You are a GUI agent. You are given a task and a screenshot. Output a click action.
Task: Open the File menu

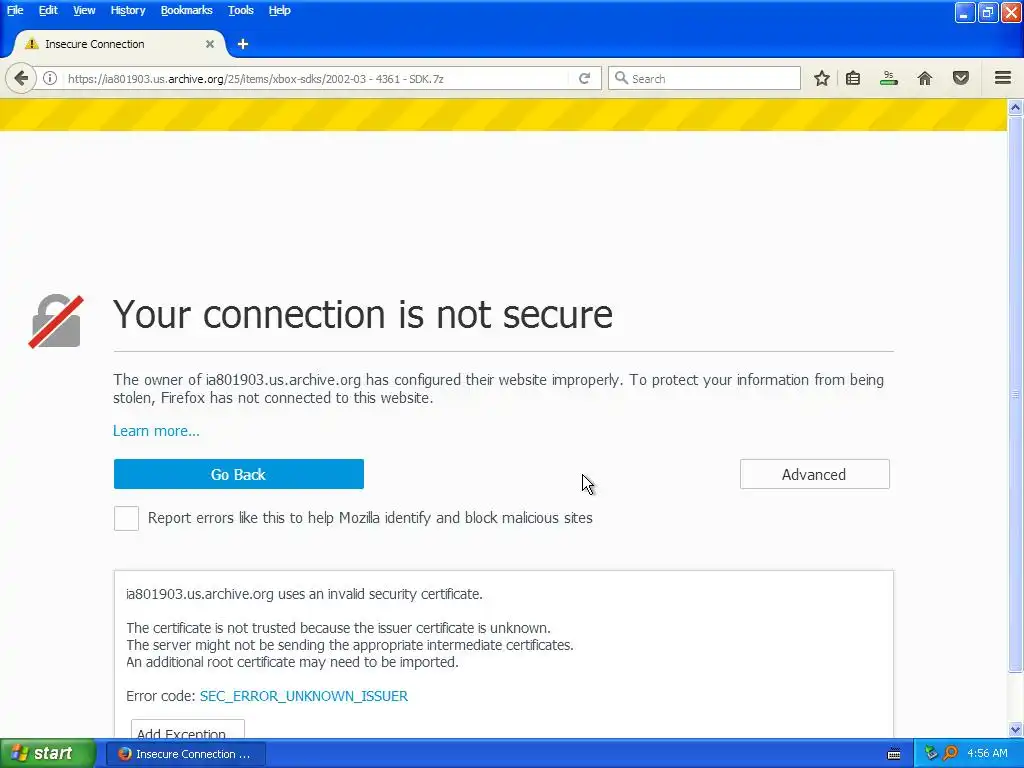[x=15, y=10]
